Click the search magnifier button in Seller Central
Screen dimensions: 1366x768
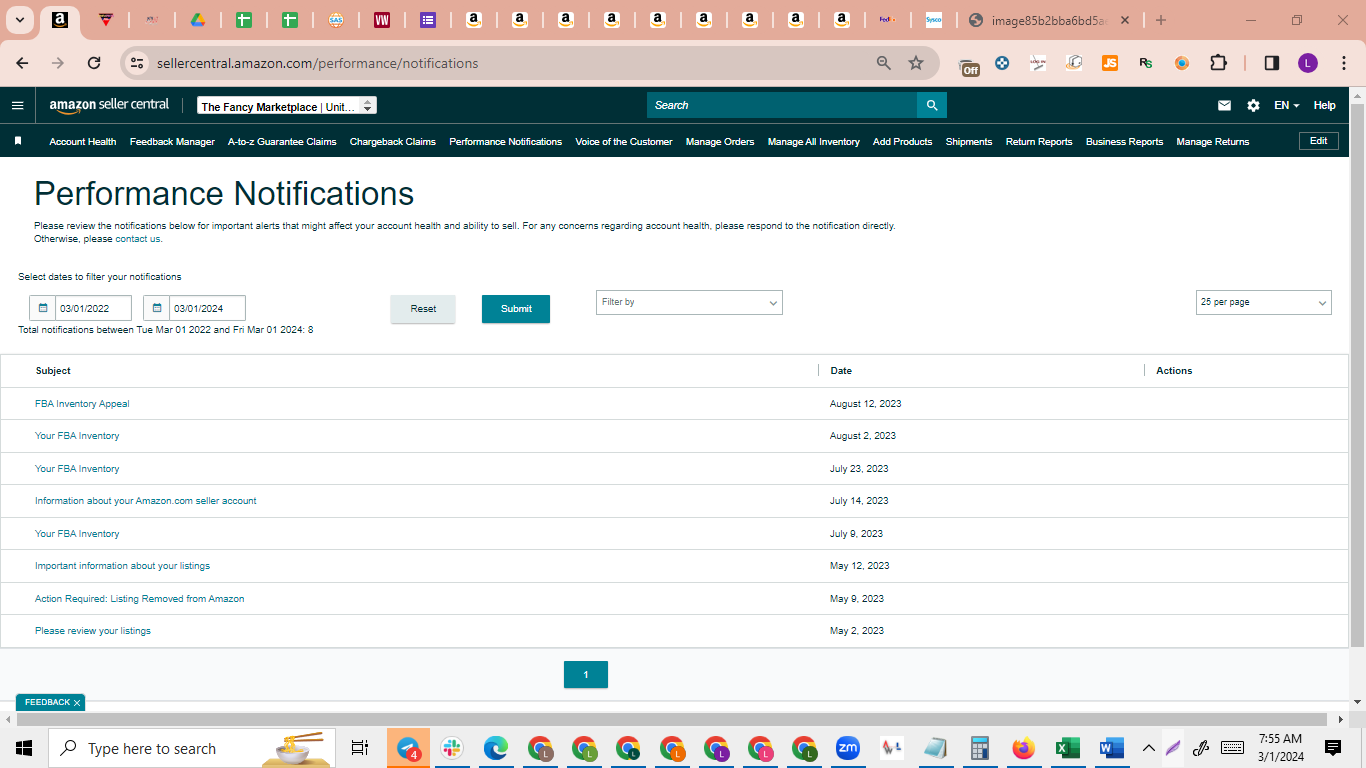[932, 105]
